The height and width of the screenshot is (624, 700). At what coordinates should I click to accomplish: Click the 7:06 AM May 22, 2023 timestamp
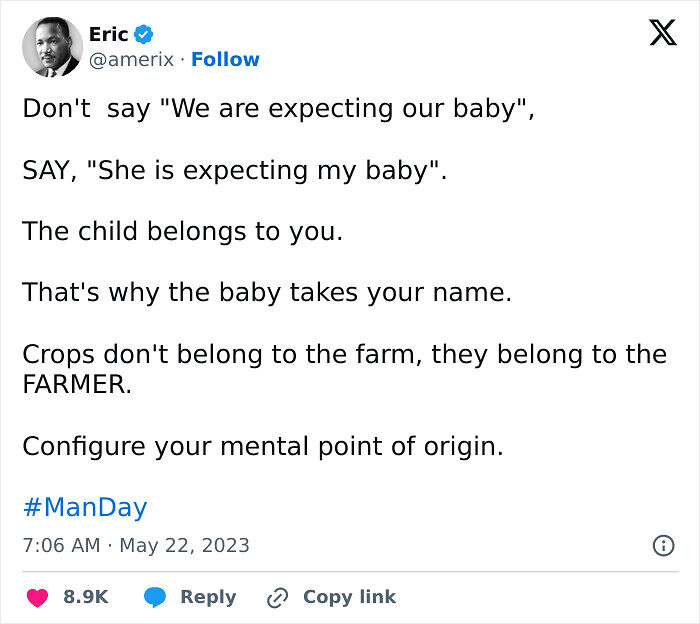tap(136, 545)
